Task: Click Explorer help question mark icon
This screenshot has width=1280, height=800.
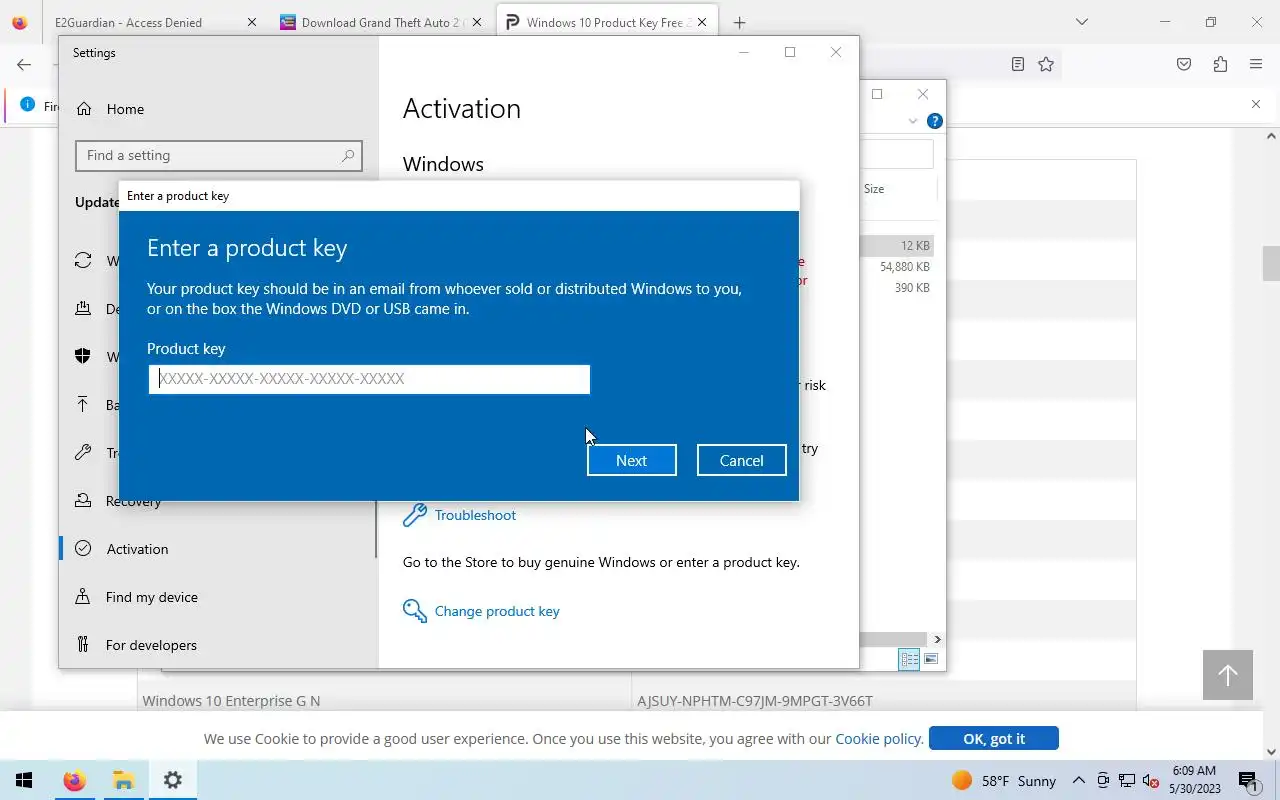Action: [935, 121]
